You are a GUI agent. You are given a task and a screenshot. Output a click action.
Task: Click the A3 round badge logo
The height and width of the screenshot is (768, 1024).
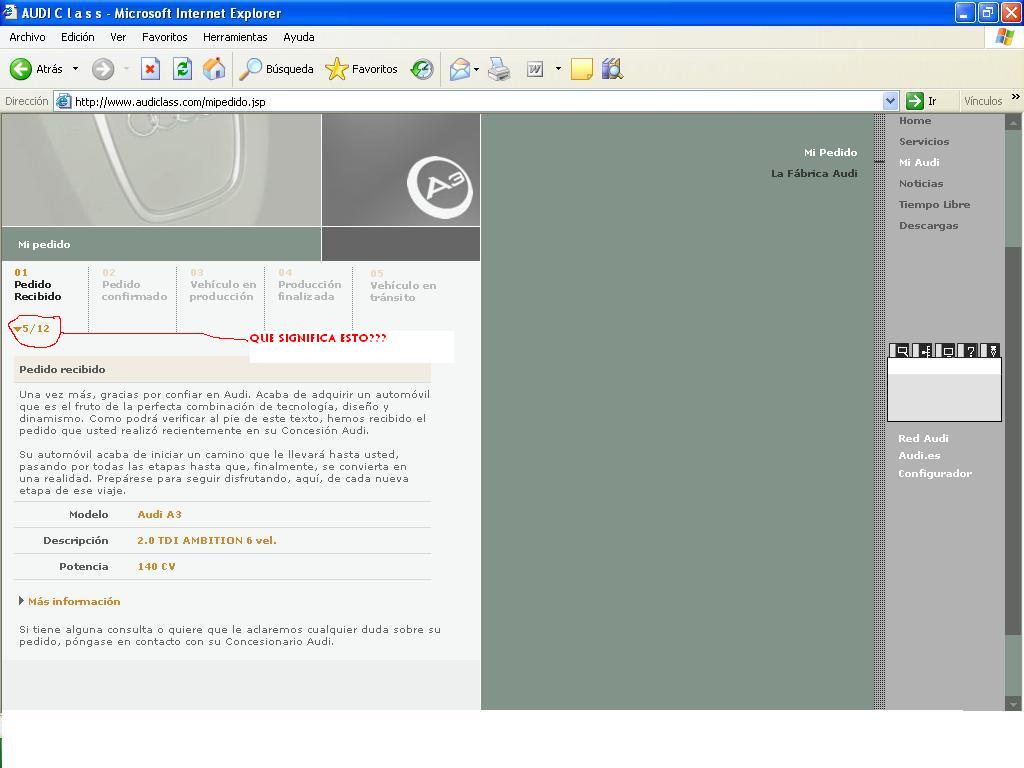[x=440, y=187]
